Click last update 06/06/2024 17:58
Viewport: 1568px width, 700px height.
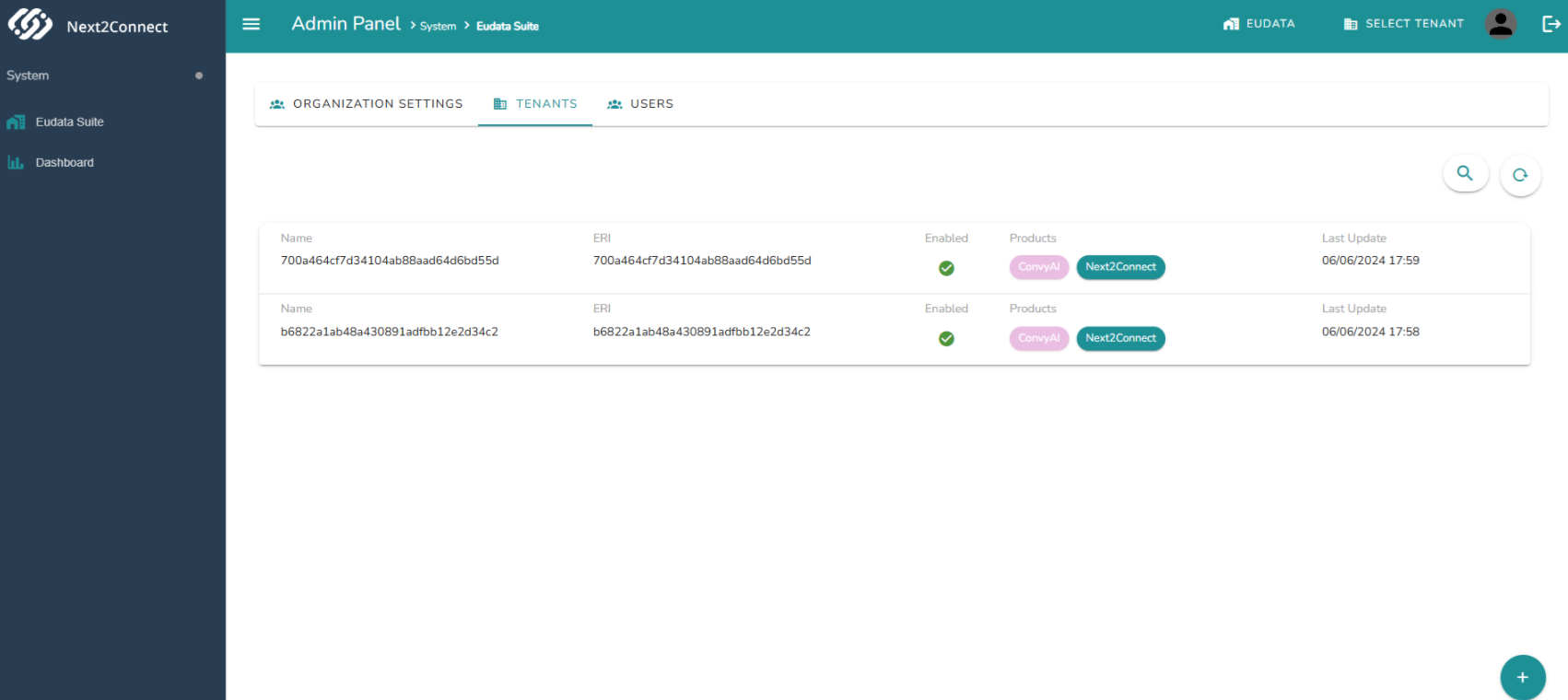(1371, 332)
